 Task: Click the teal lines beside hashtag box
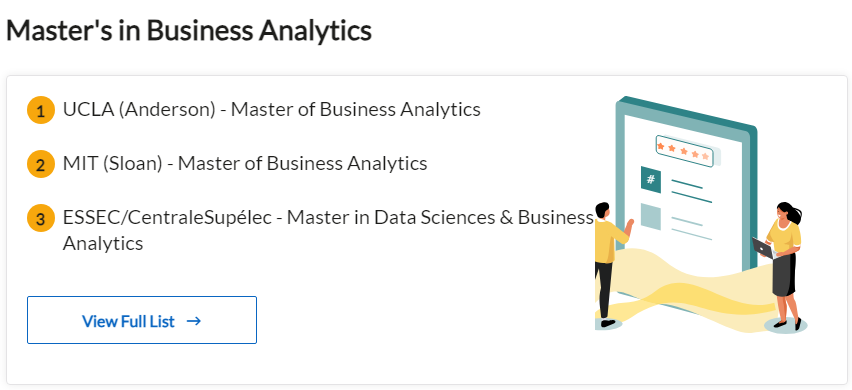pyautogui.click(x=691, y=191)
